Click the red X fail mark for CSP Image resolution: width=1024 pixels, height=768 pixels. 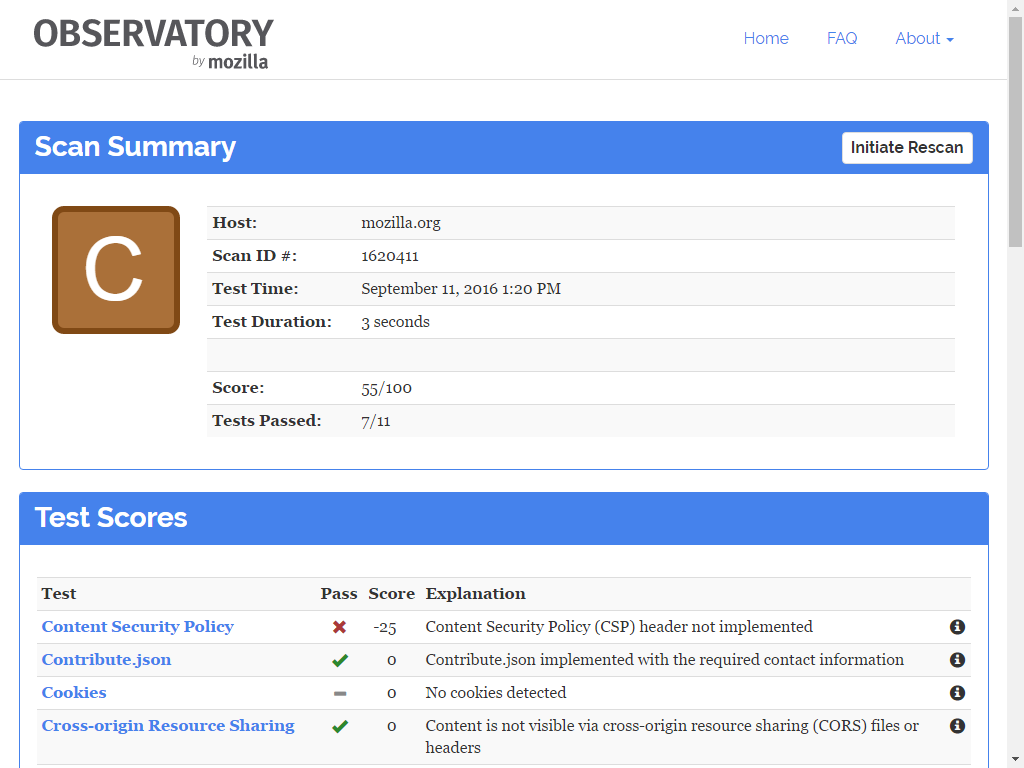[339, 627]
